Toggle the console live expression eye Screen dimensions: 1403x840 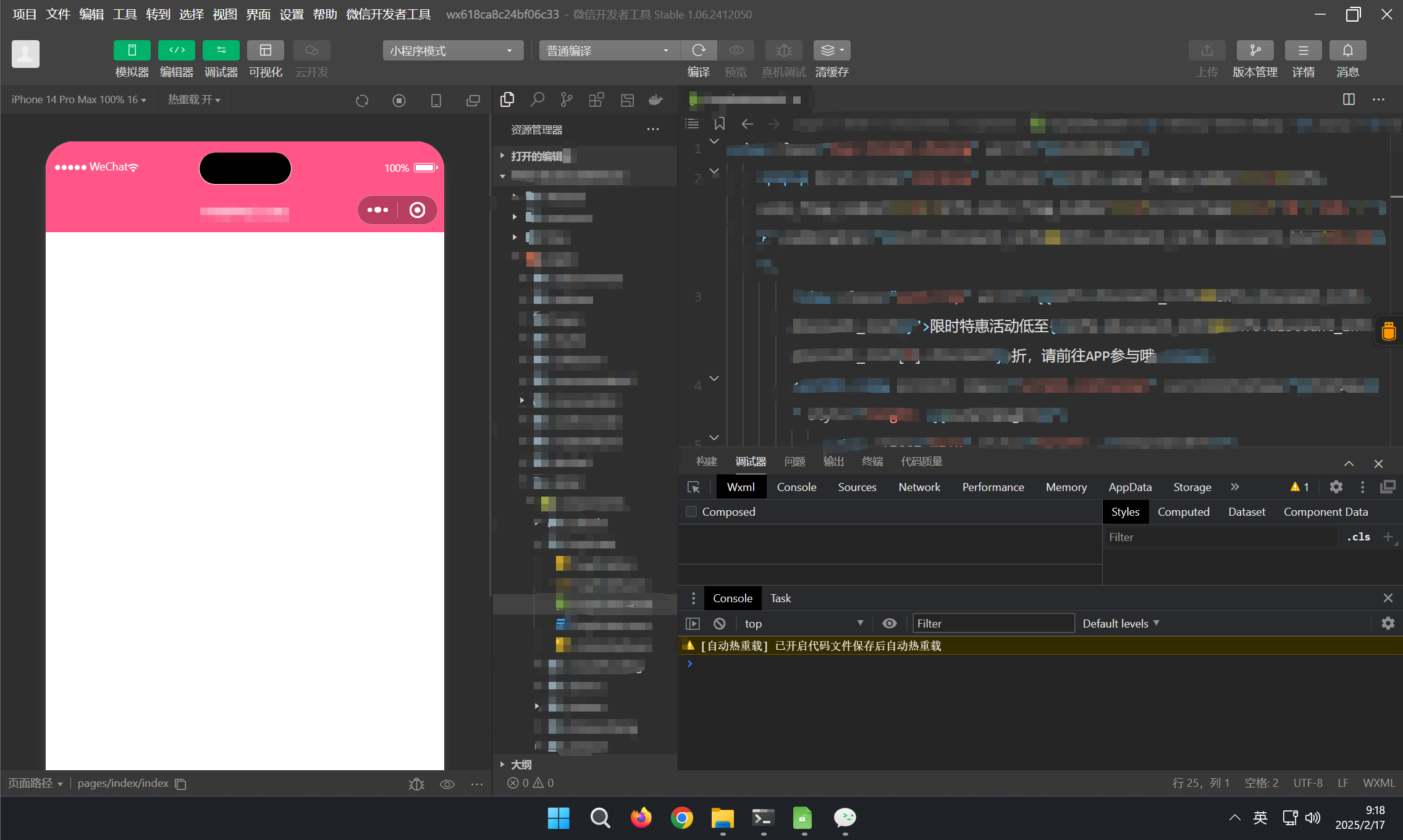[889, 624]
